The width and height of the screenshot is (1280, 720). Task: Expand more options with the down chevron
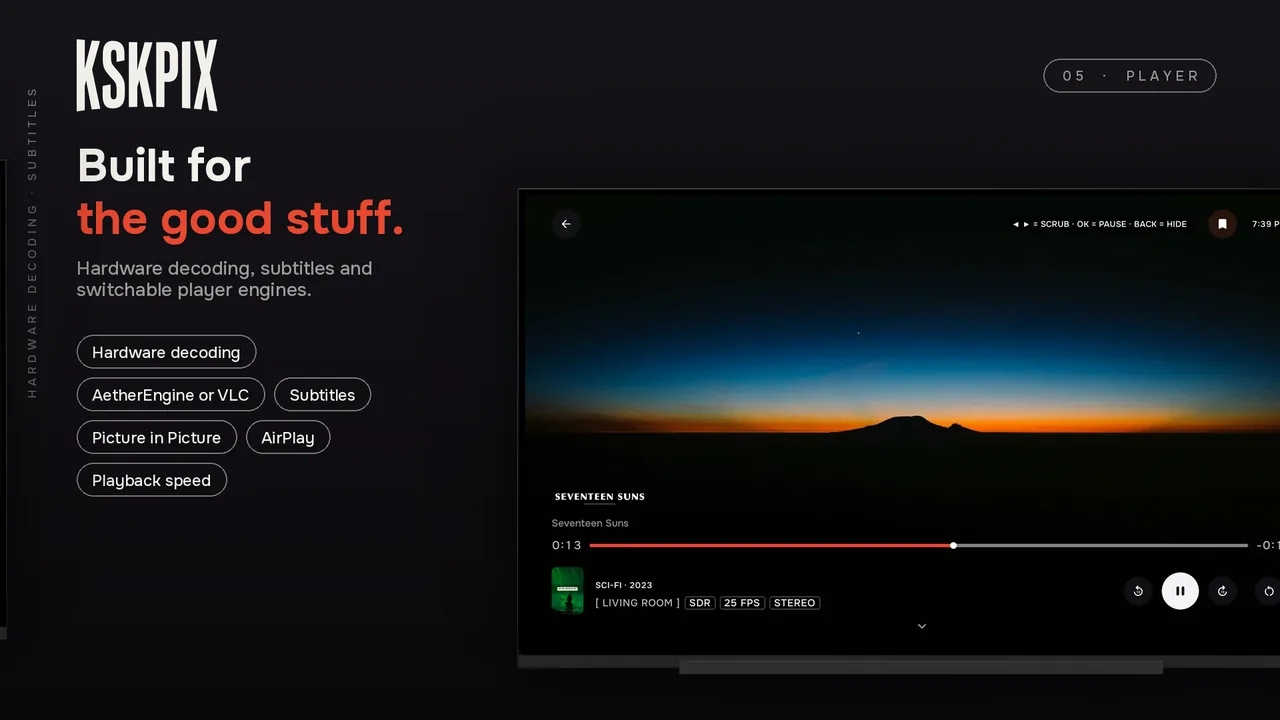[x=922, y=626]
